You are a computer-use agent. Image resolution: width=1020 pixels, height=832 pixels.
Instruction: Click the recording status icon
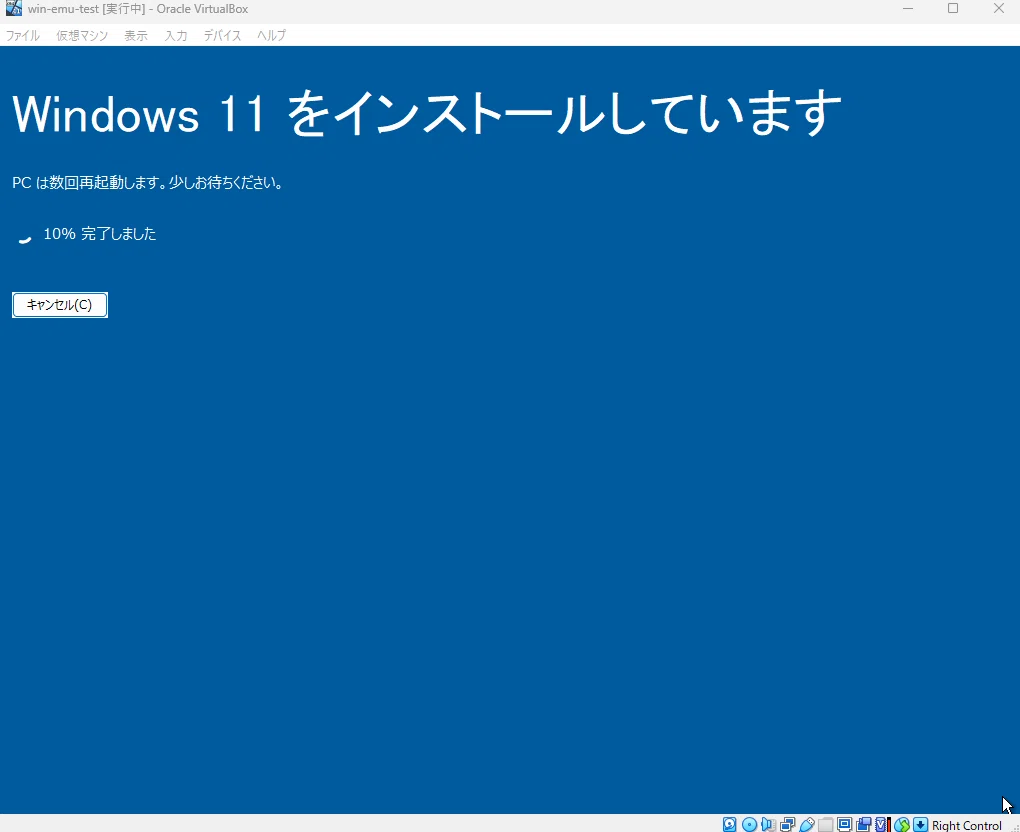coord(864,824)
